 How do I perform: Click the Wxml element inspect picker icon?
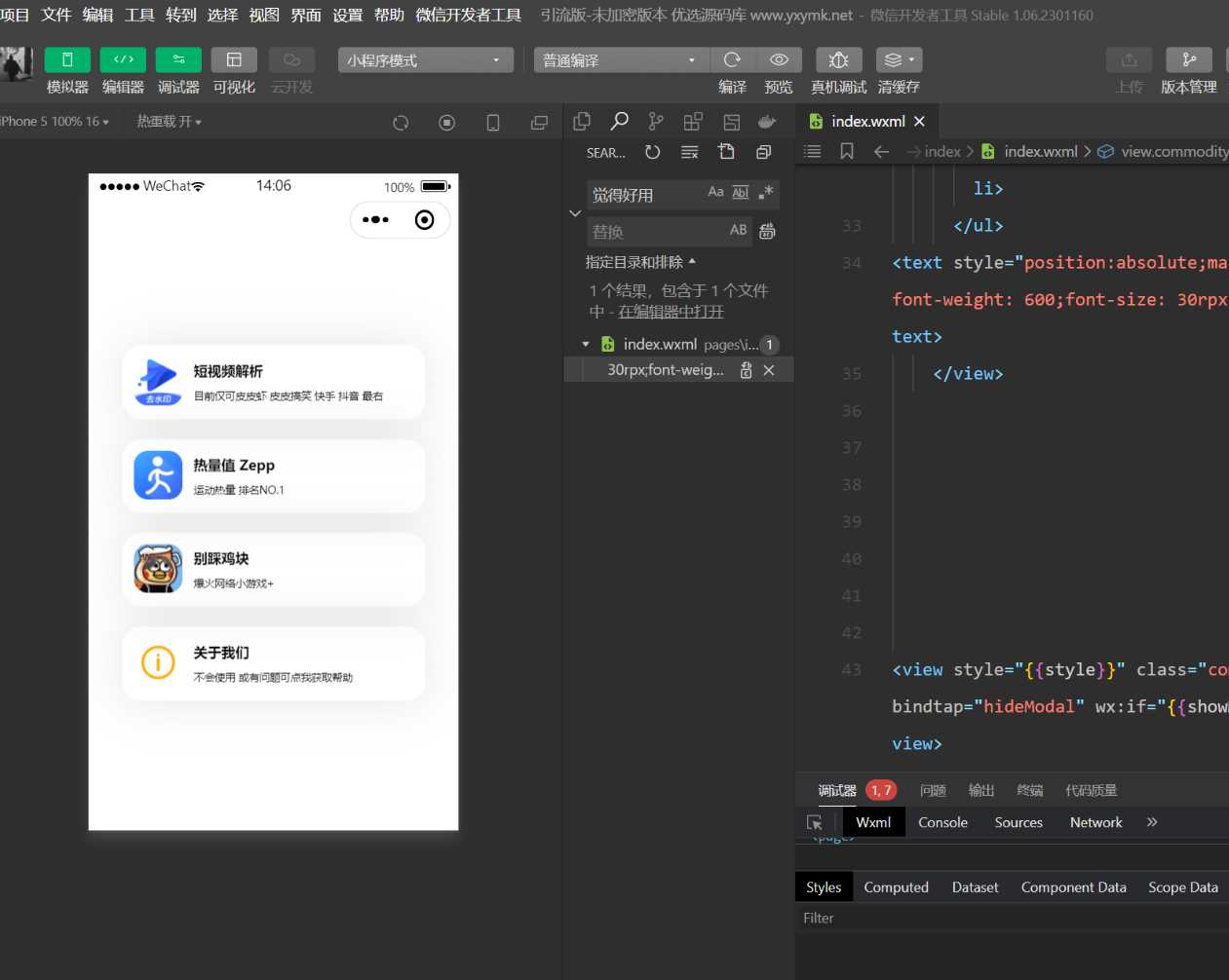point(815,823)
